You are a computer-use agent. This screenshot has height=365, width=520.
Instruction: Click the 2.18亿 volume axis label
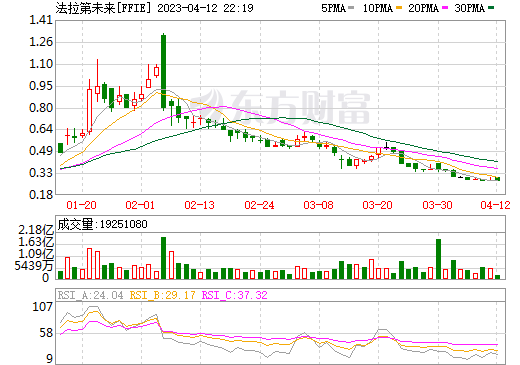(36, 230)
